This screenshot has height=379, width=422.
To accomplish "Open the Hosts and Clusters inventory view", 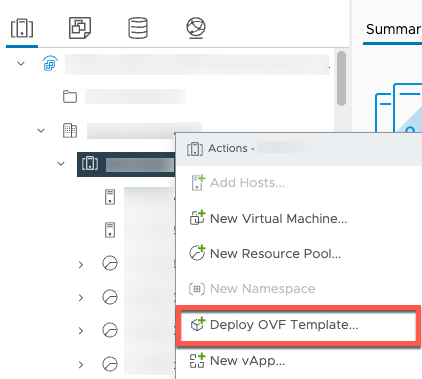I will pyautogui.click(x=22, y=28).
